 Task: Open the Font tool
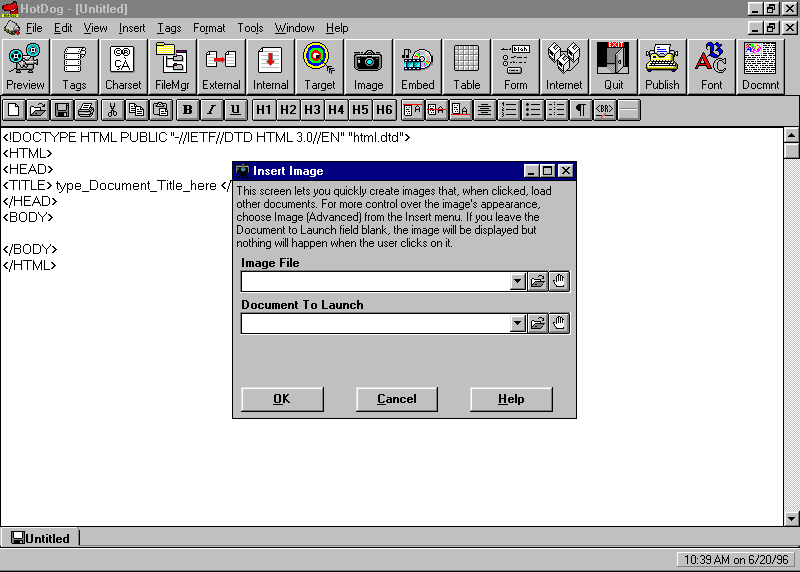tap(711, 67)
